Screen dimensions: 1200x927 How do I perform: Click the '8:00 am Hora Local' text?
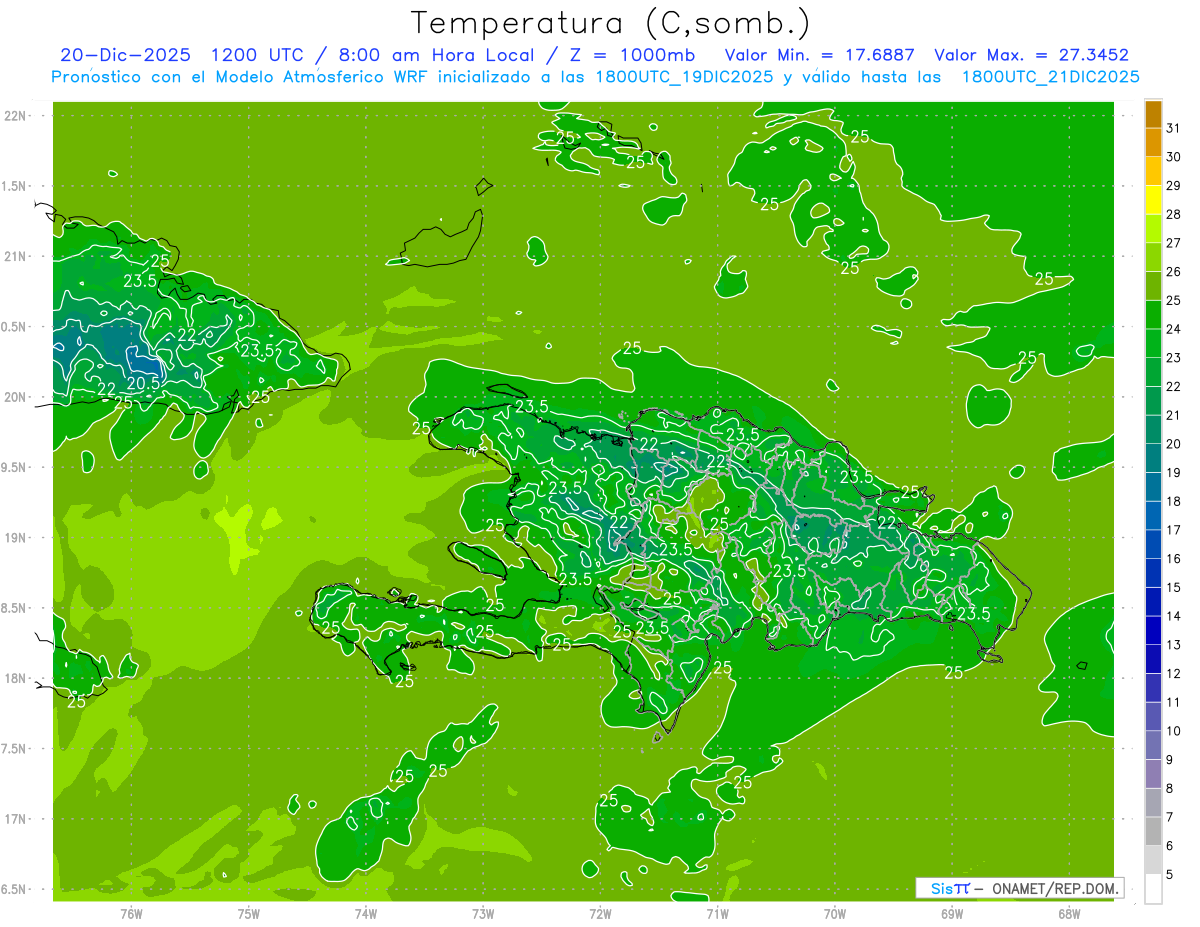click(x=438, y=55)
